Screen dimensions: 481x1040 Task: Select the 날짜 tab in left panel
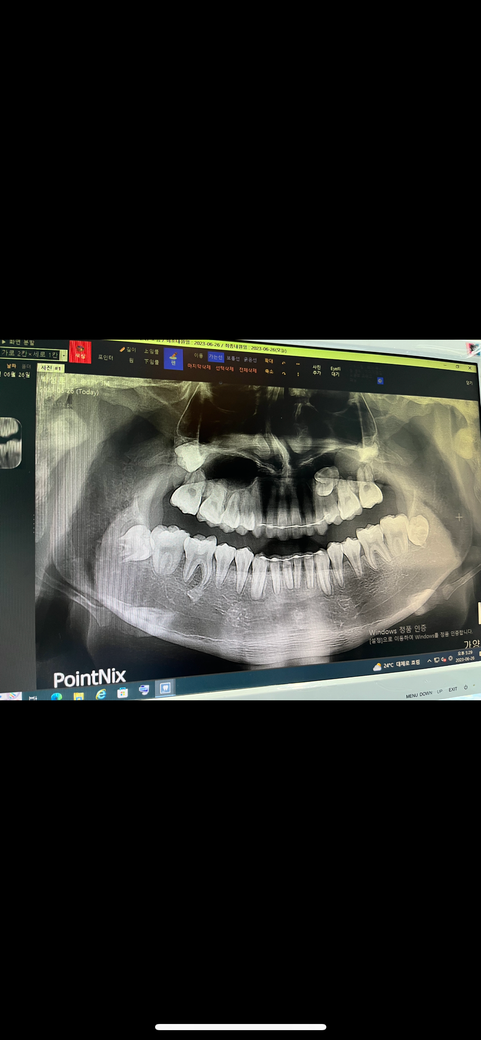[11, 365]
